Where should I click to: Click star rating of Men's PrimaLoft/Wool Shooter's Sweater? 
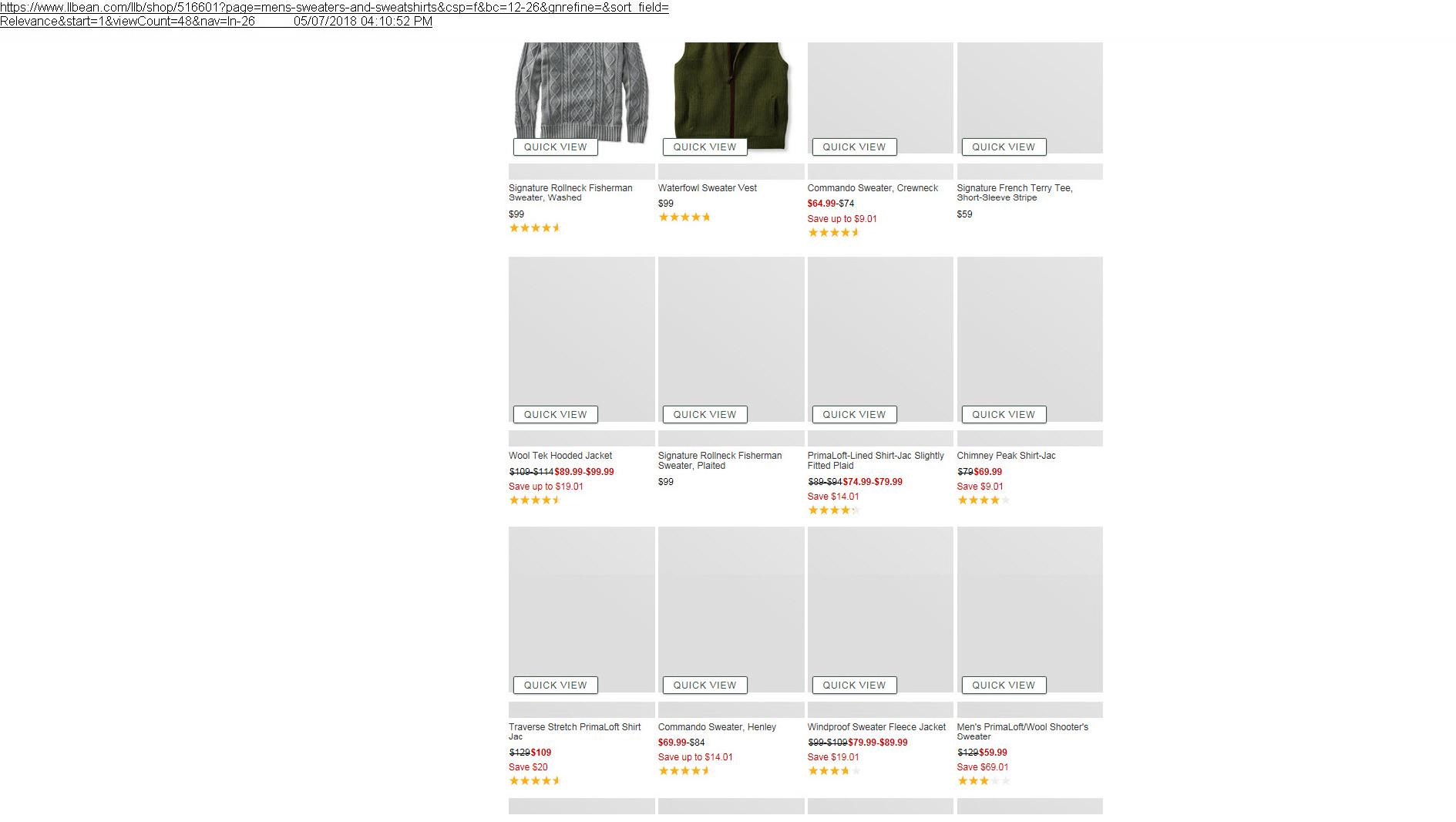[983, 781]
